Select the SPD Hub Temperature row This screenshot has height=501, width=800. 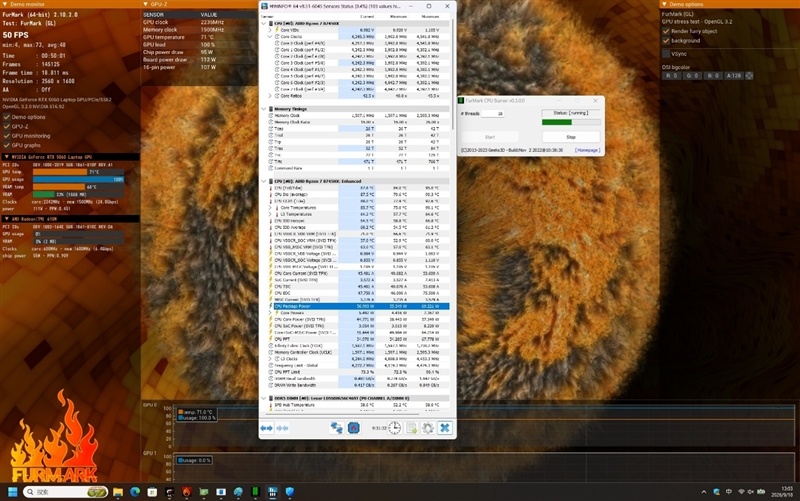pyautogui.click(x=357, y=405)
